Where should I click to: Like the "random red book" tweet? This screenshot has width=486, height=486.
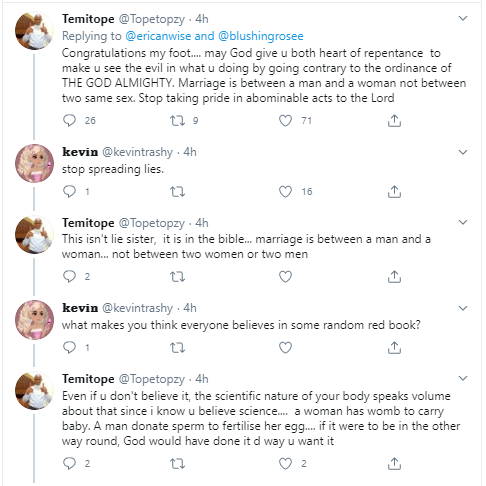point(285,348)
